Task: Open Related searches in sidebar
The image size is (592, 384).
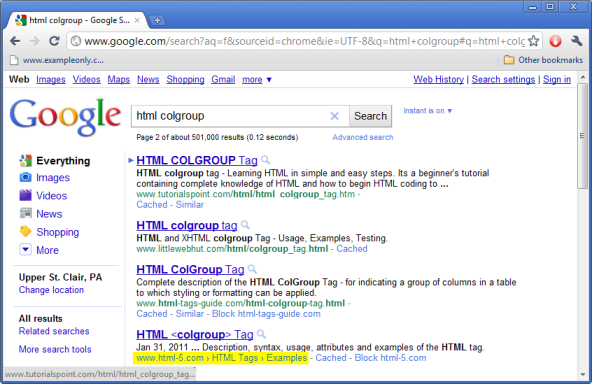Action: 54,331
